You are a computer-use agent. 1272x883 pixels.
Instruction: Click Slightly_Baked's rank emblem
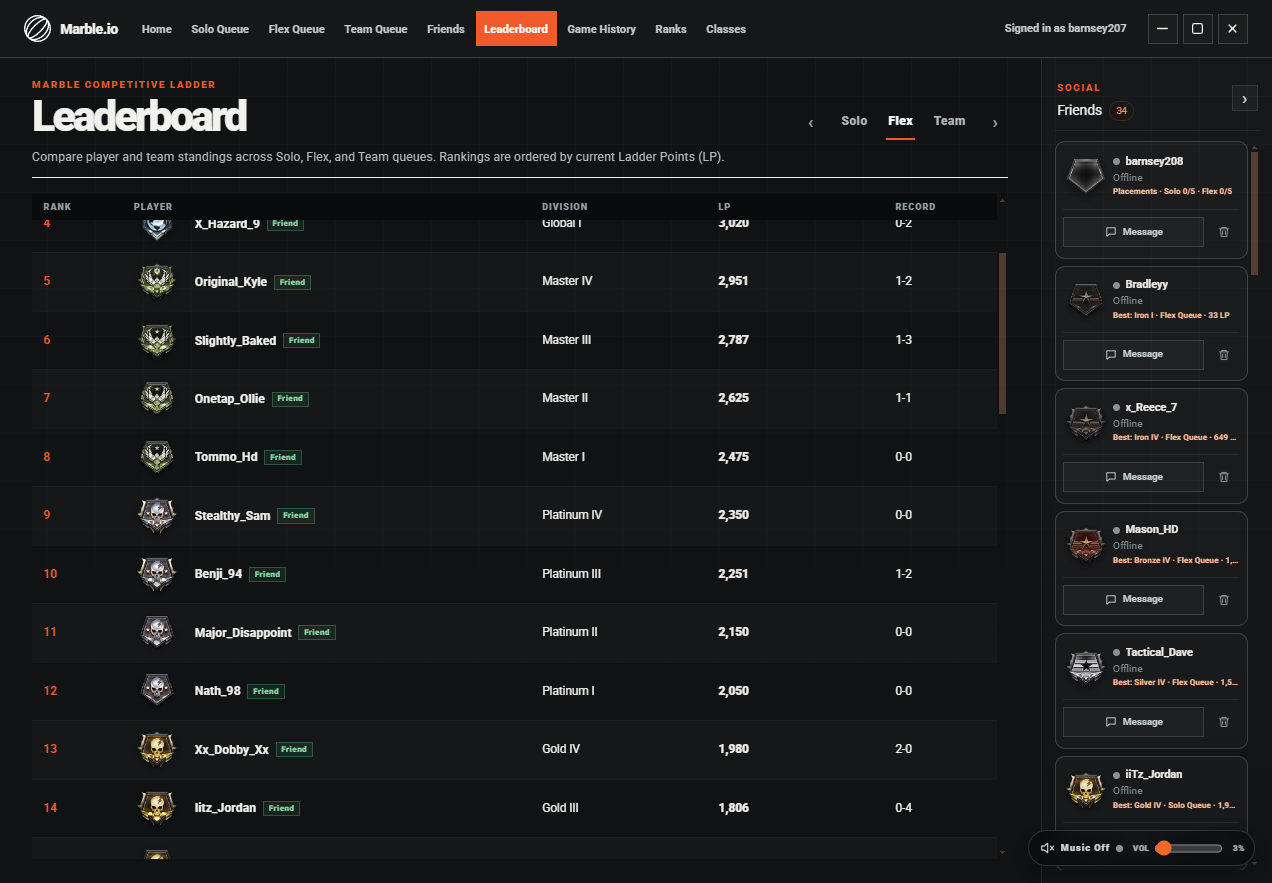155,340
